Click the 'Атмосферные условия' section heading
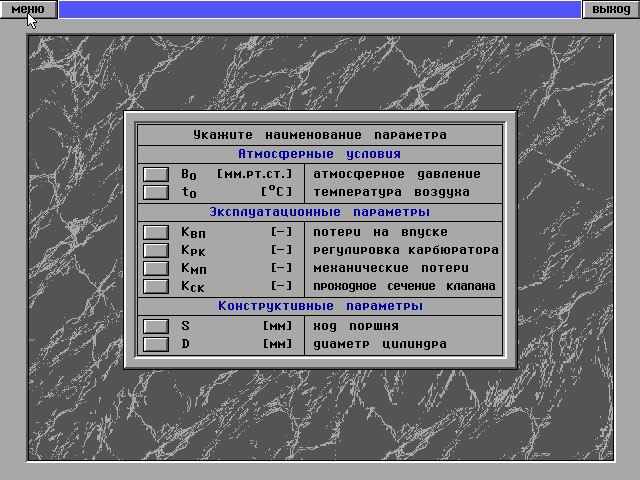This screenshot has height=480, width=640. tap(319, 154)
